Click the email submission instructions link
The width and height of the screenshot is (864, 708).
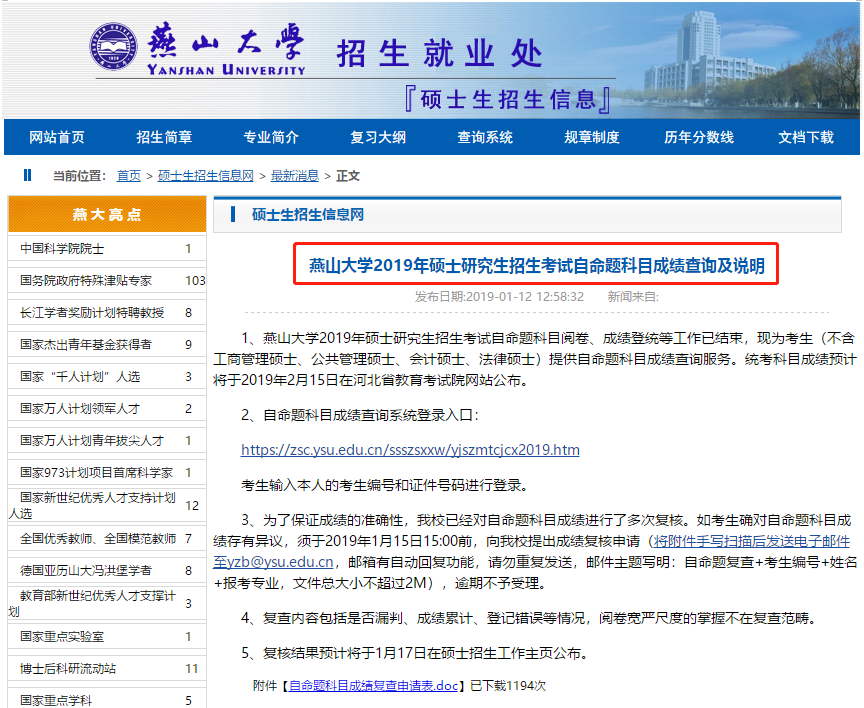(748, 542)
